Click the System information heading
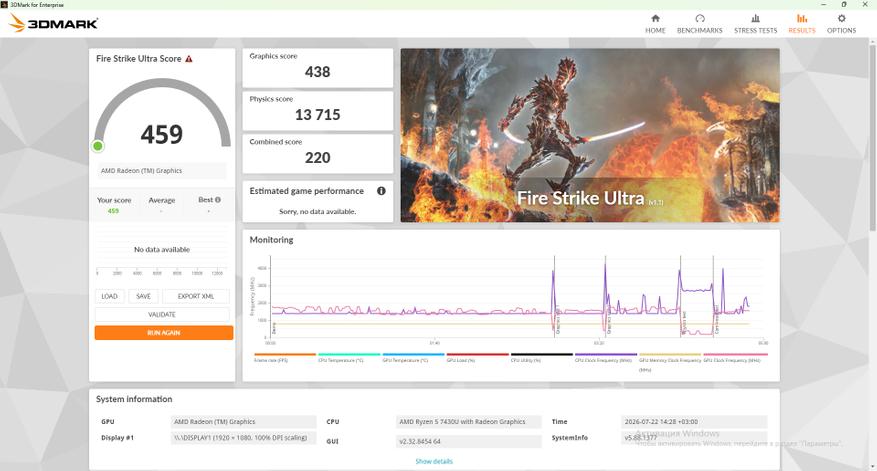The image size is (877, 471). tap(134, 399)
